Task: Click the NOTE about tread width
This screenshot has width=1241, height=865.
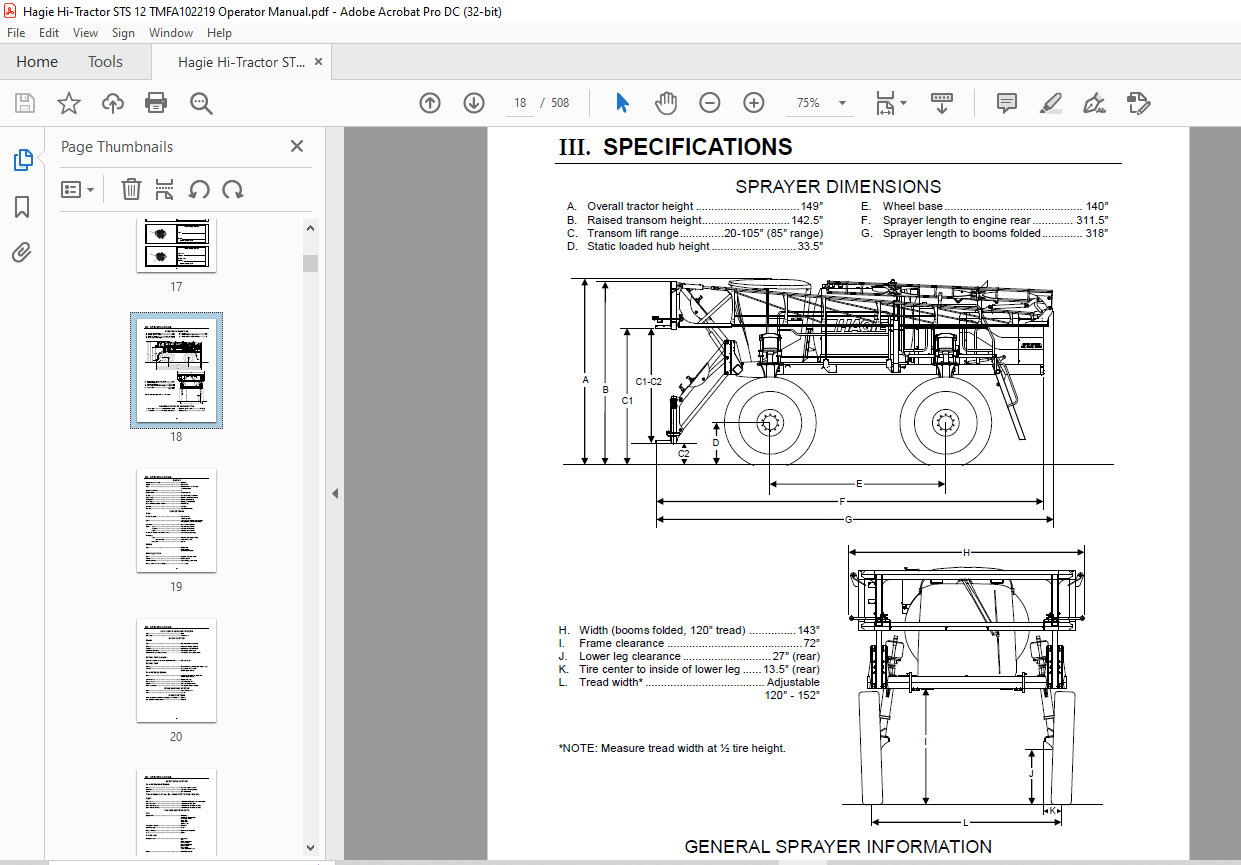Action: coord(672,748)
